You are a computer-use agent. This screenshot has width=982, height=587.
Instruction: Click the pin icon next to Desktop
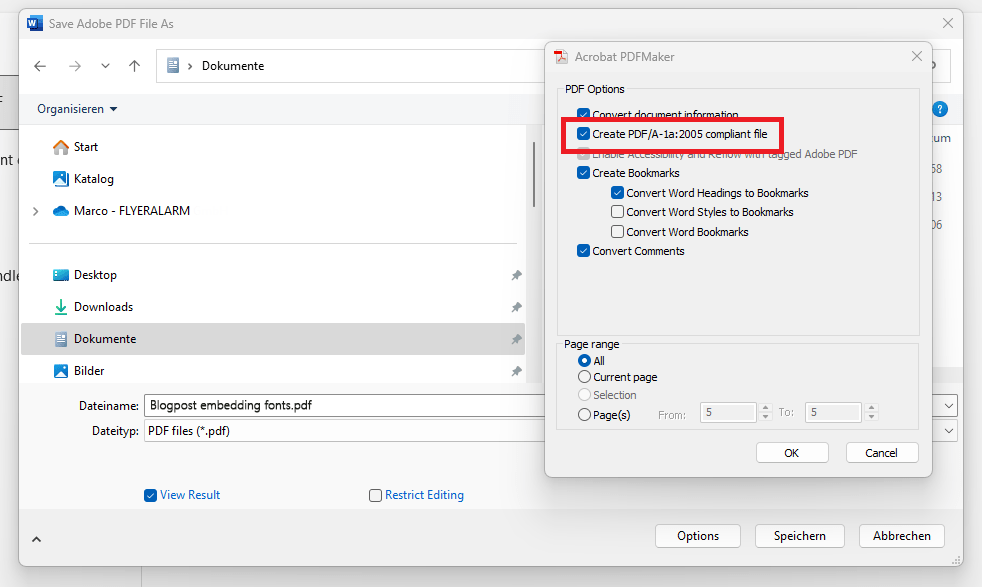point(516,275)
